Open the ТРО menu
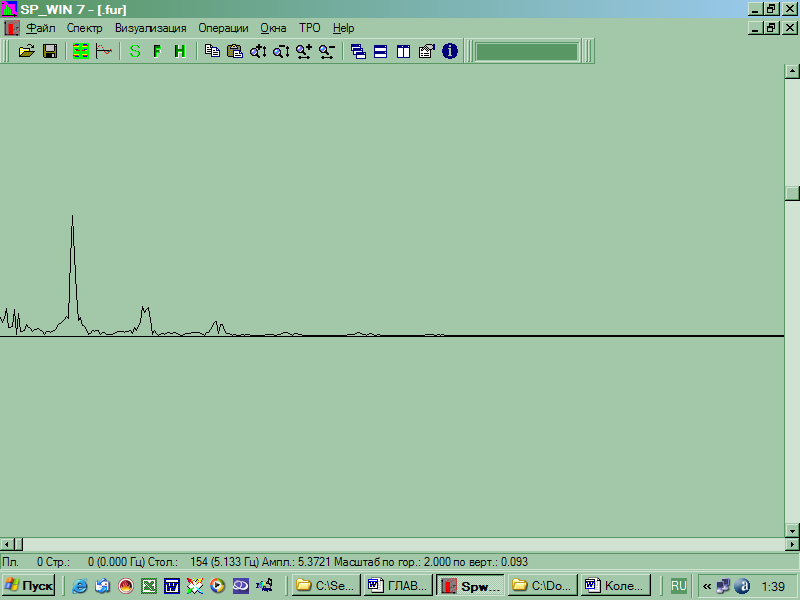Viewport: 800px width, 600px height. (310, 28)
